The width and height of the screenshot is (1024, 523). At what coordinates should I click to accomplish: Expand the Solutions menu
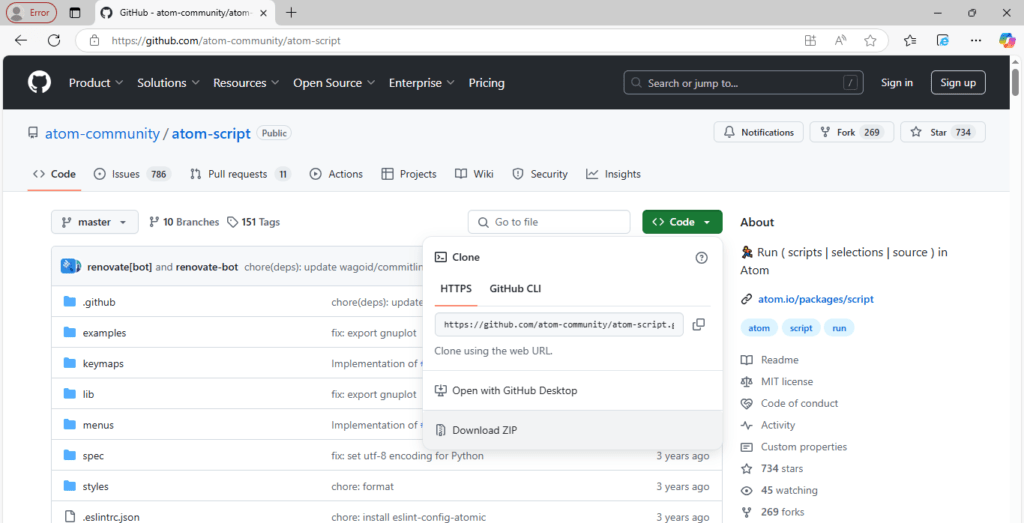(x=168, y=83)
